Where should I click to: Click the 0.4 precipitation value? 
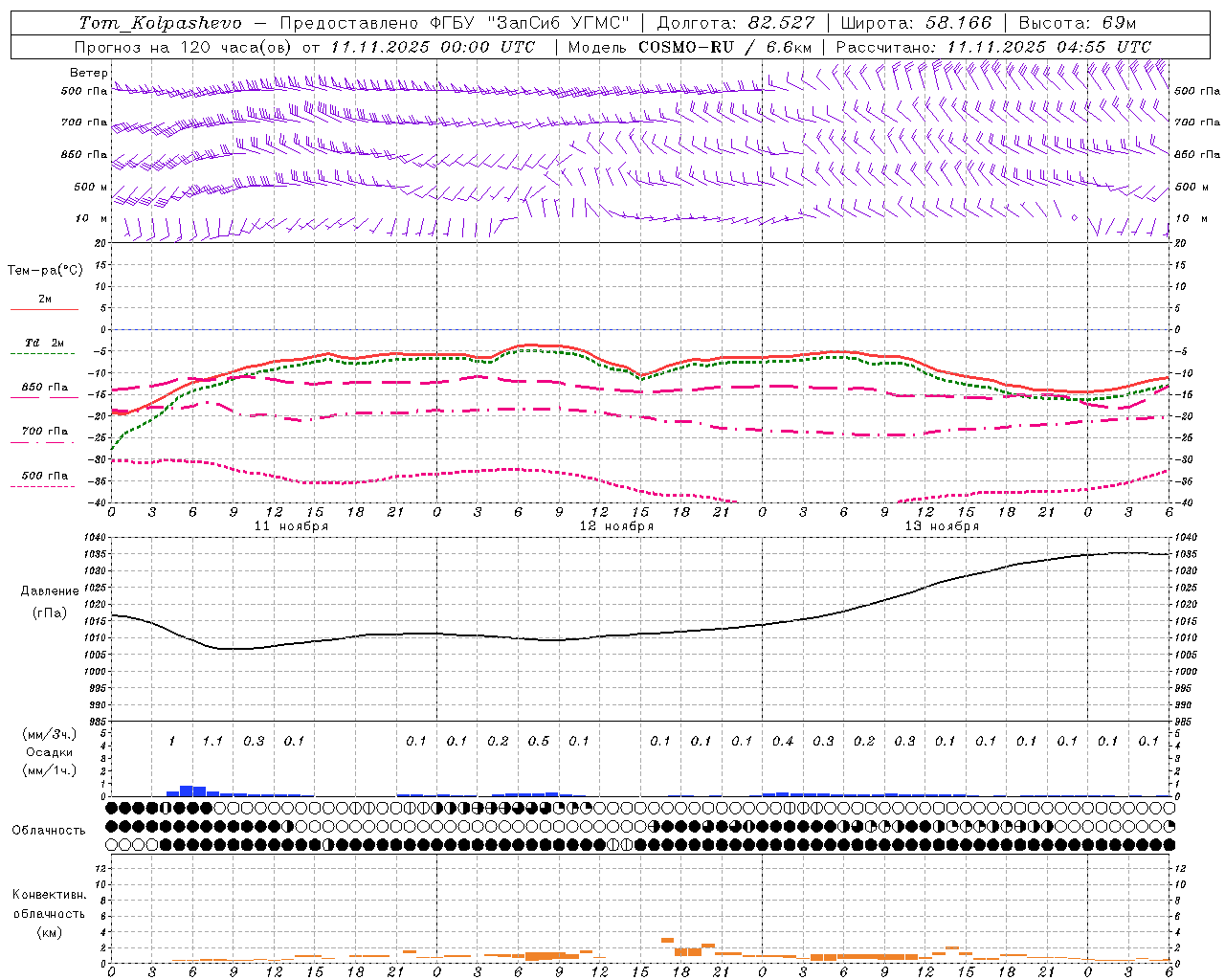point(782,741)
